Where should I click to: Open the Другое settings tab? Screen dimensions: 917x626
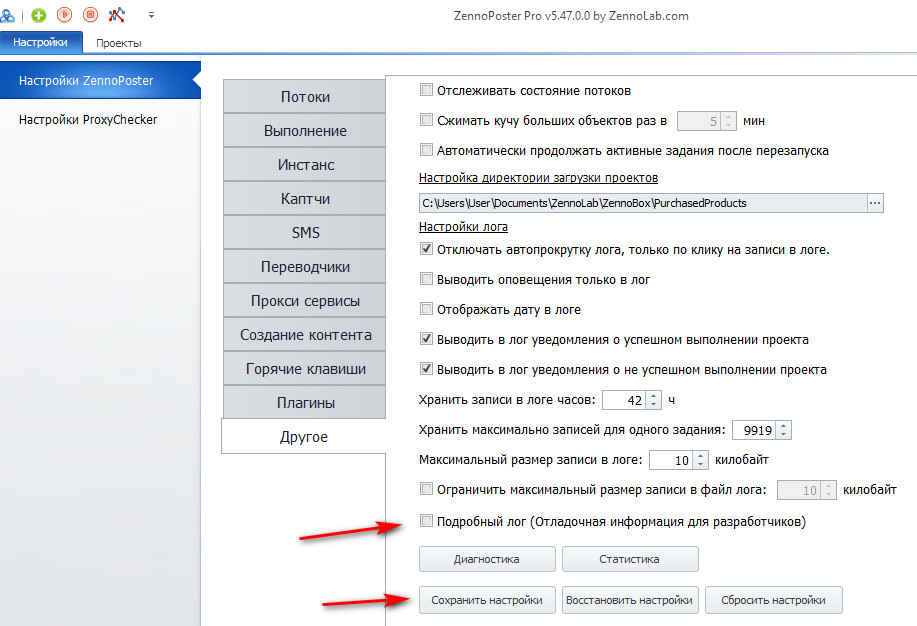coord(304,436)
